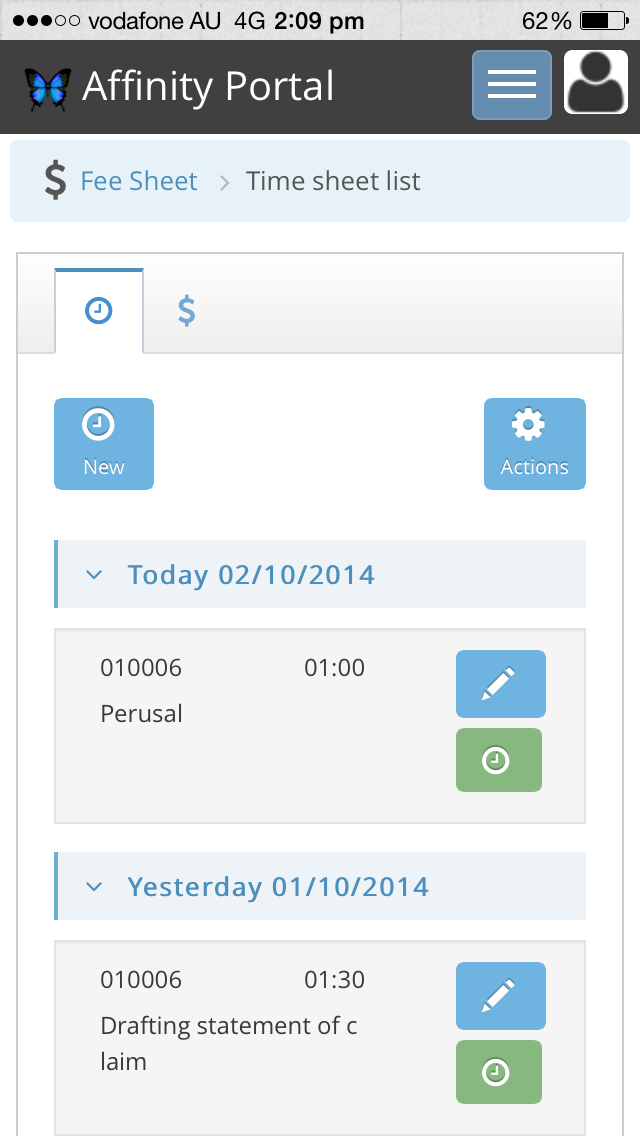Tap the Affinity butterfly logo
The width and height of the screenshot is (640, 1136).
point(48,88)
